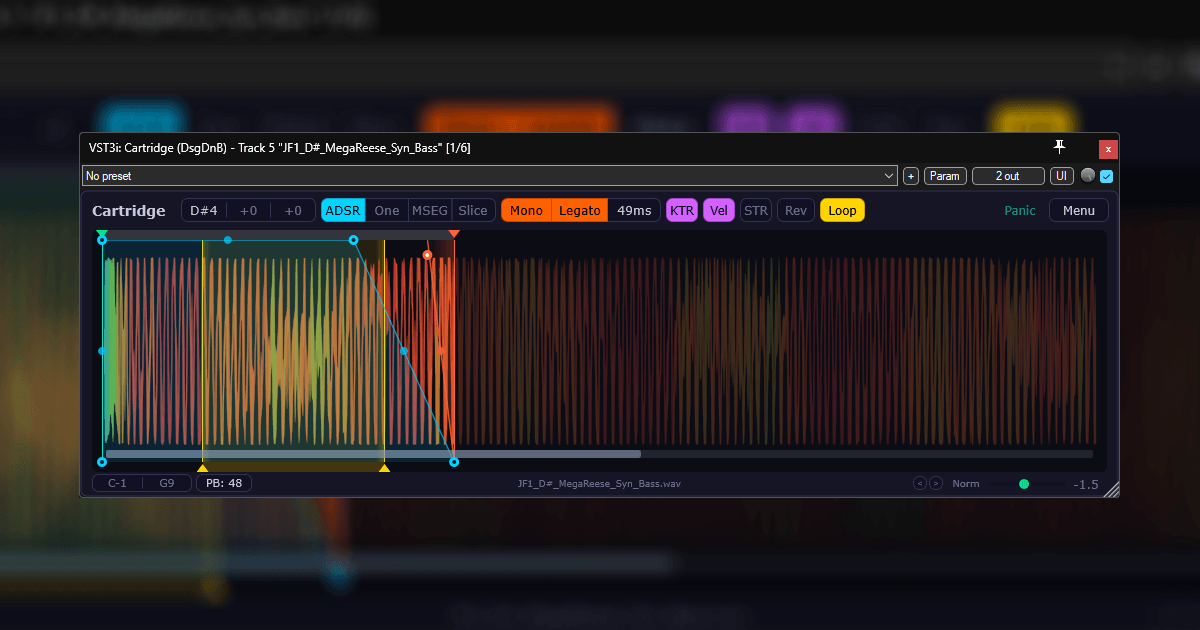Switch to the ADSR envelope mode

(x=342, y=210)
